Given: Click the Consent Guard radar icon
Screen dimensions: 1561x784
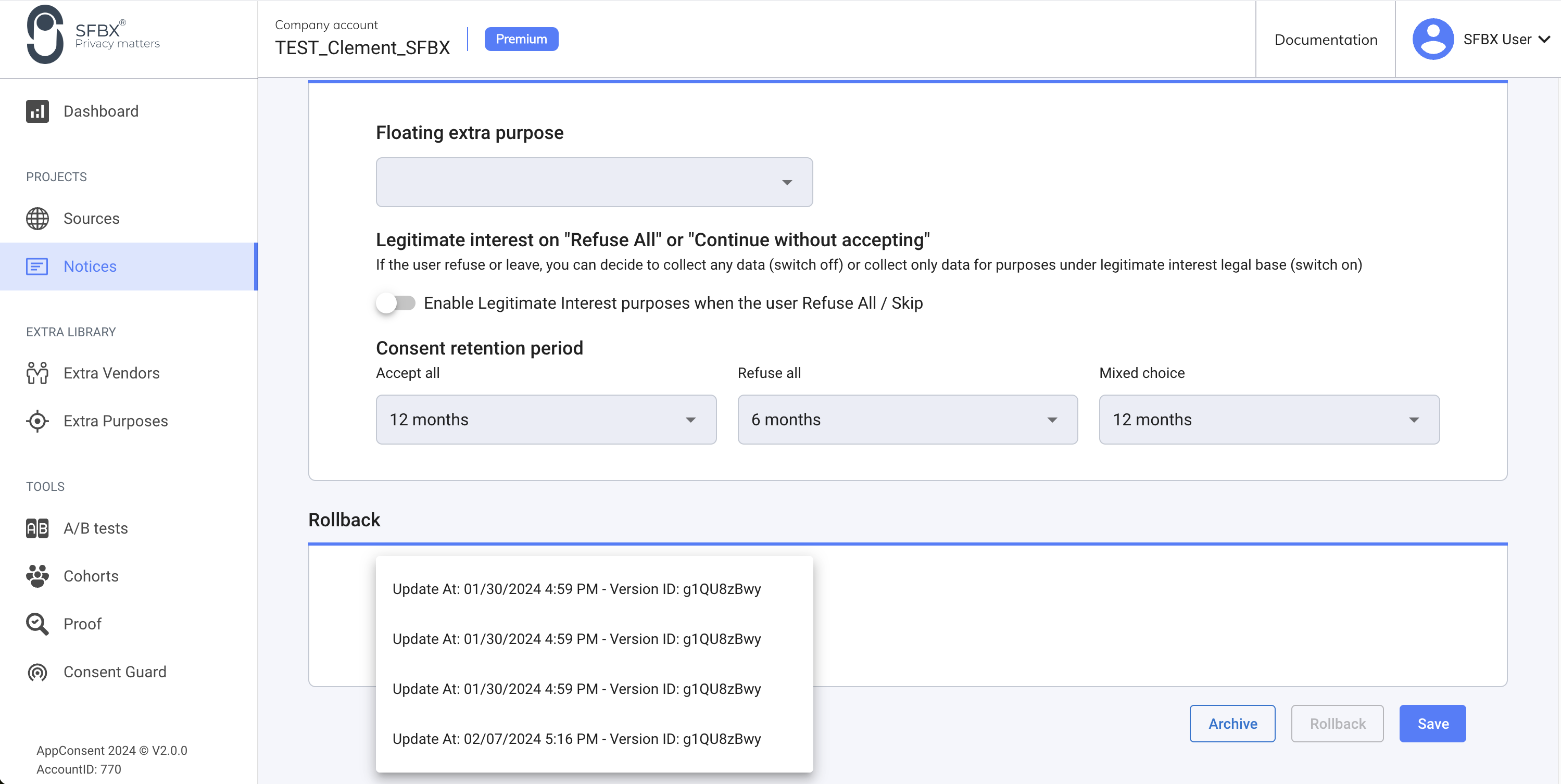Looking at the screenshot, I should pyautogui.click(x=37, y=672).
